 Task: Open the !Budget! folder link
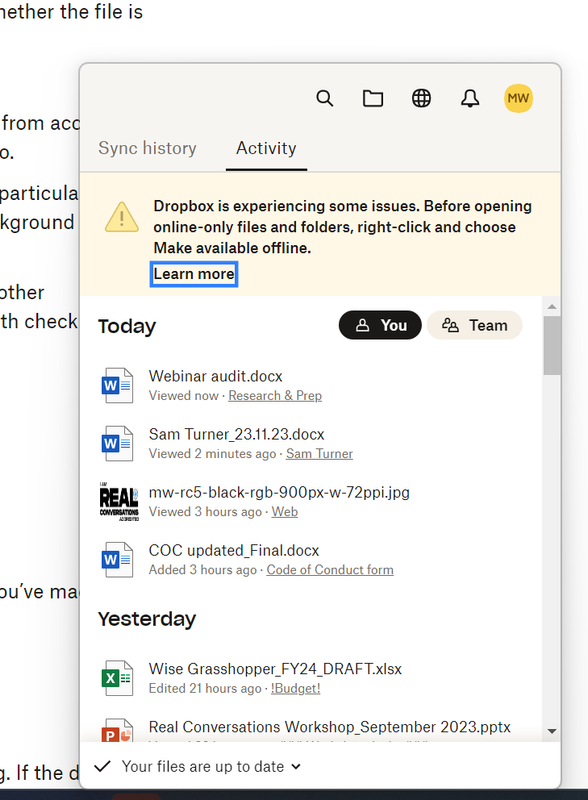(x=295, y=688)
